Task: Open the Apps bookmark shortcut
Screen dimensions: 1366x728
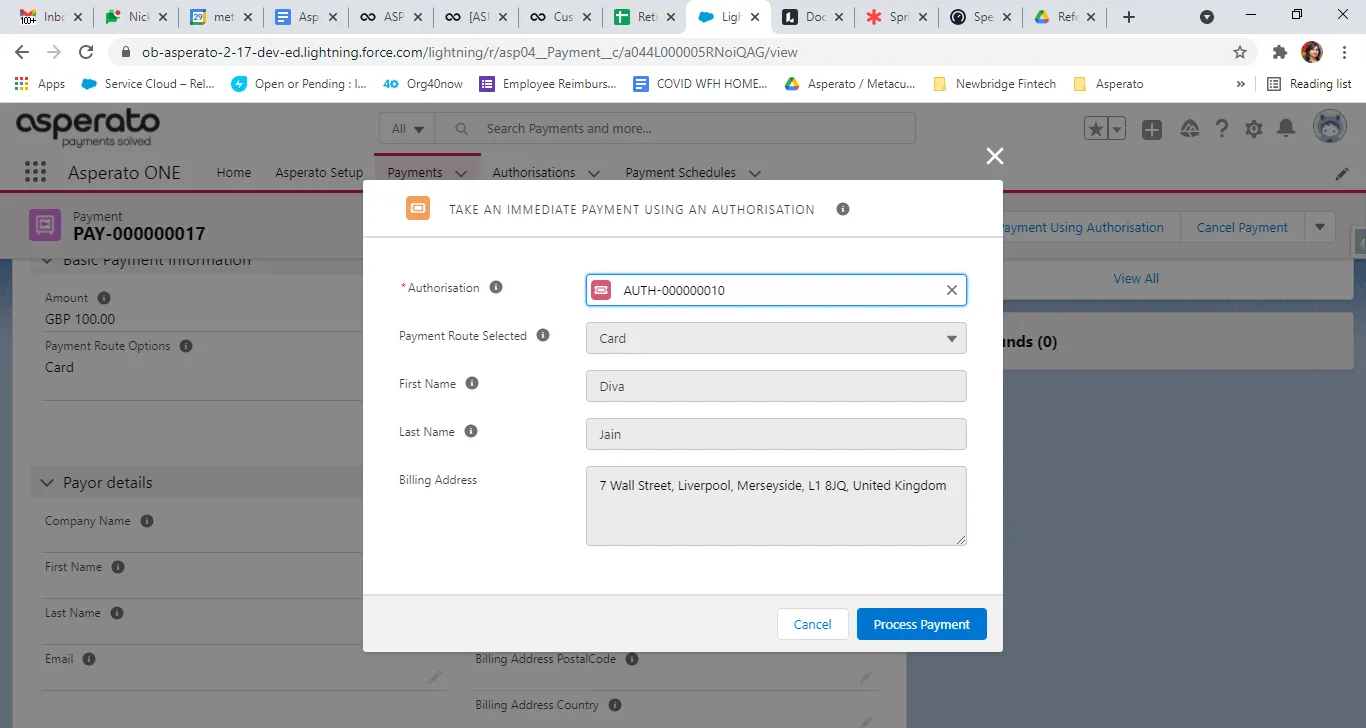Action: [x=40, y=84]
